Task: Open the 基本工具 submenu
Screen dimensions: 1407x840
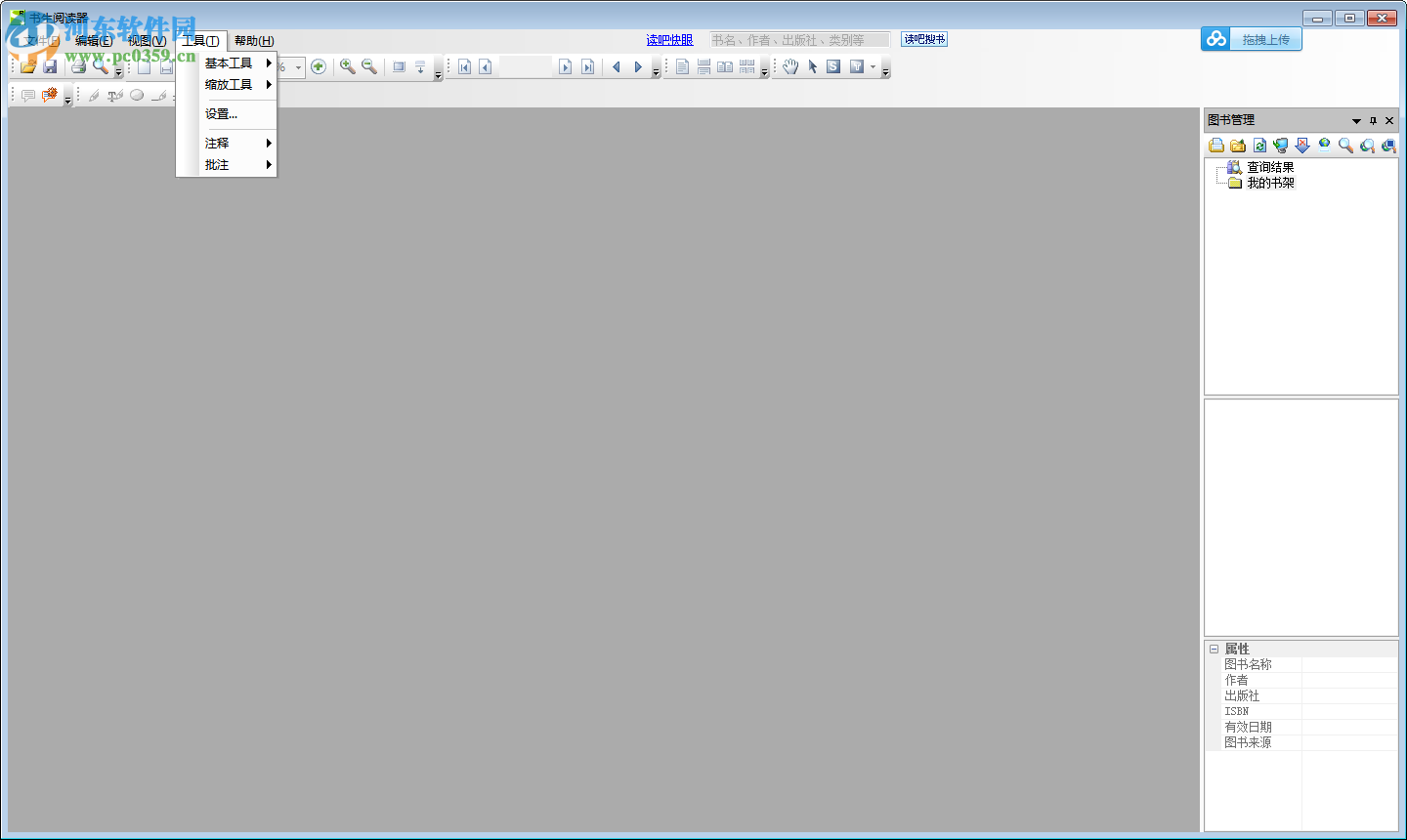Action: [x=237, y=63]
